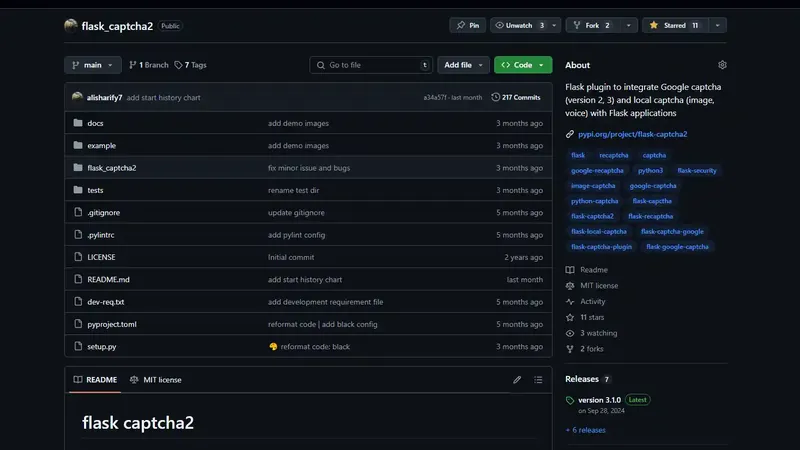Focus the Go to file search field

[371, 65]
